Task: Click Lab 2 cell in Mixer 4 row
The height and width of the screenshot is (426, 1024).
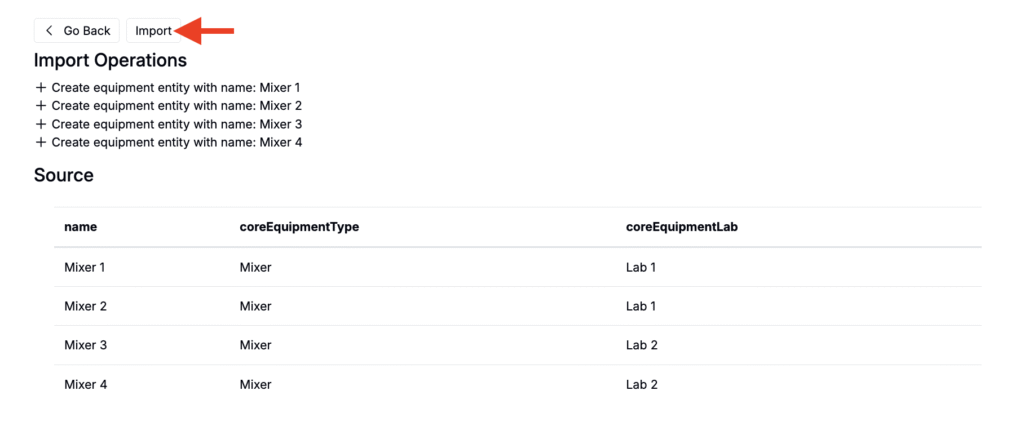Action: [640, 384]
